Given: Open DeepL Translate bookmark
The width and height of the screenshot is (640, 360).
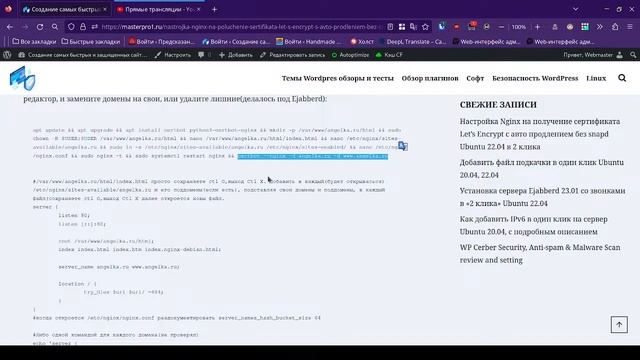Looking at the screenshot, I should (413, 42).
